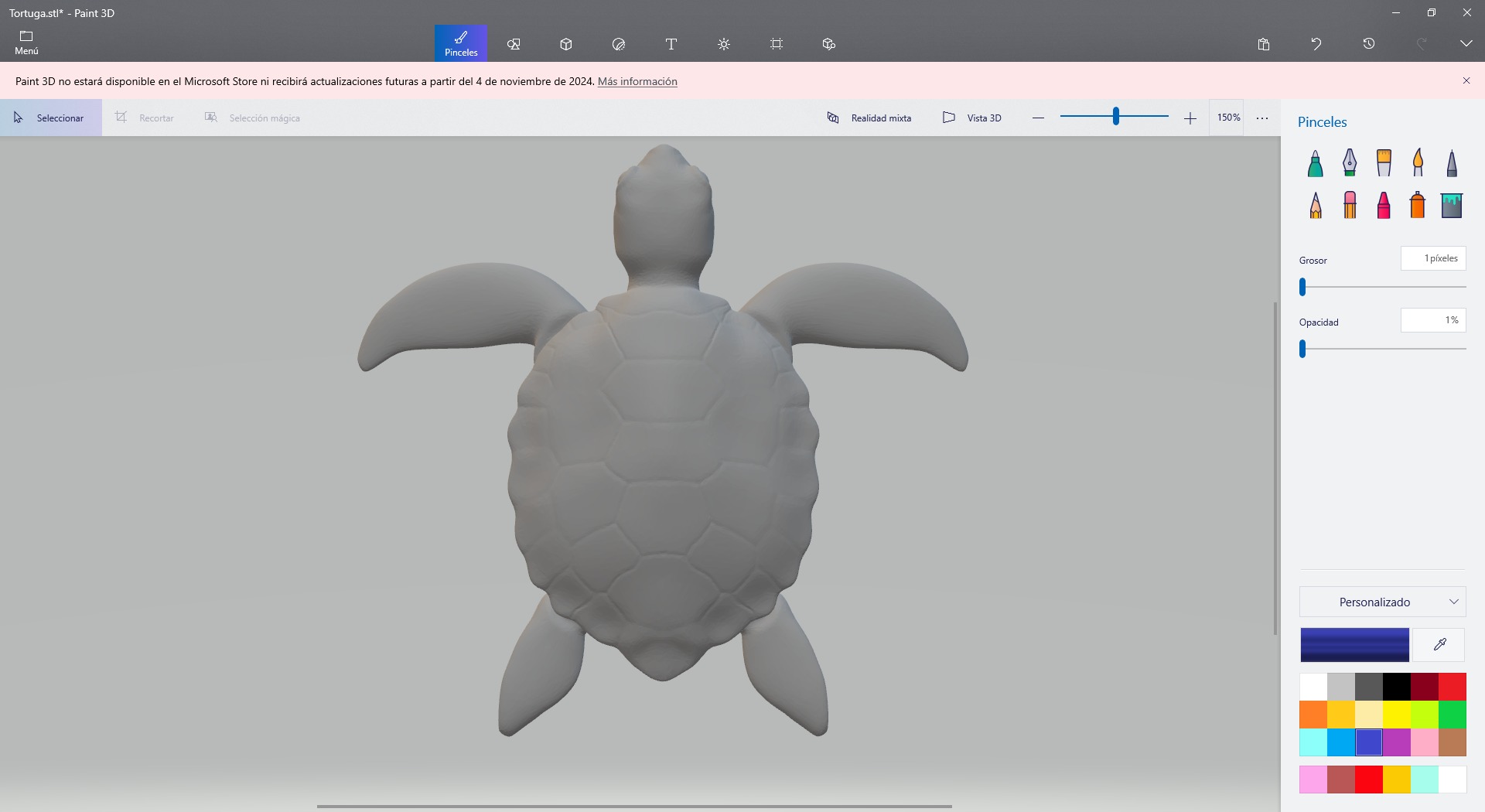Choose the dark gray color swatch
This screenshot has width=1485, height=812.
[x=1369, y=687]
